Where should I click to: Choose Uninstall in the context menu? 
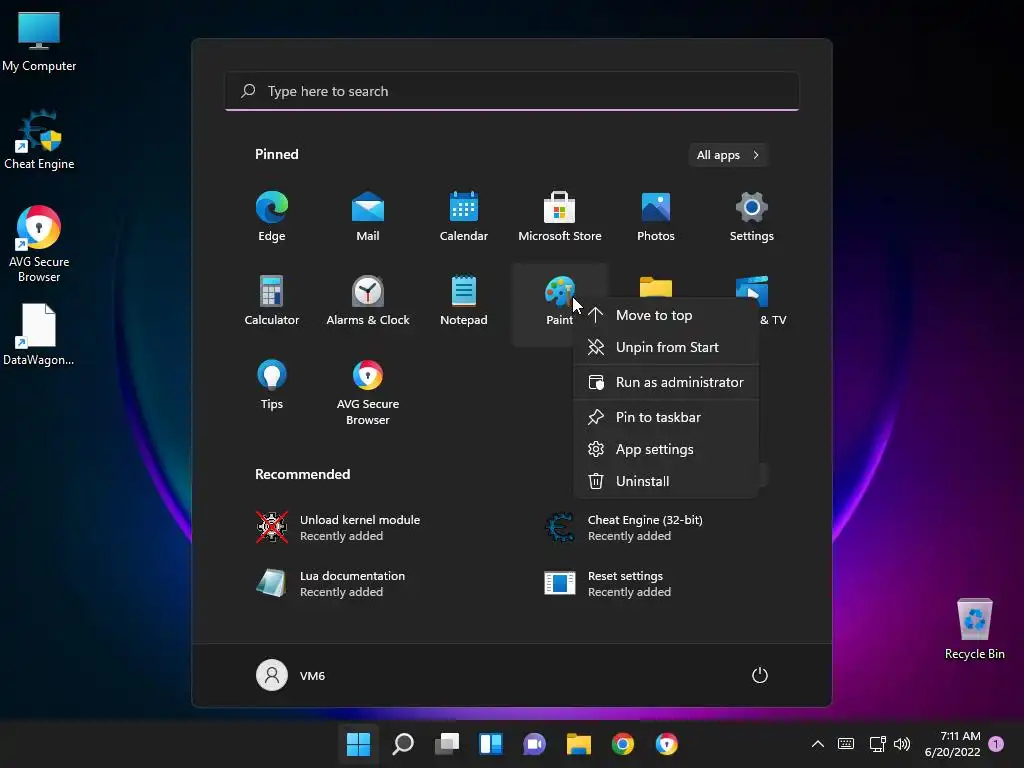tap(666, 481)
